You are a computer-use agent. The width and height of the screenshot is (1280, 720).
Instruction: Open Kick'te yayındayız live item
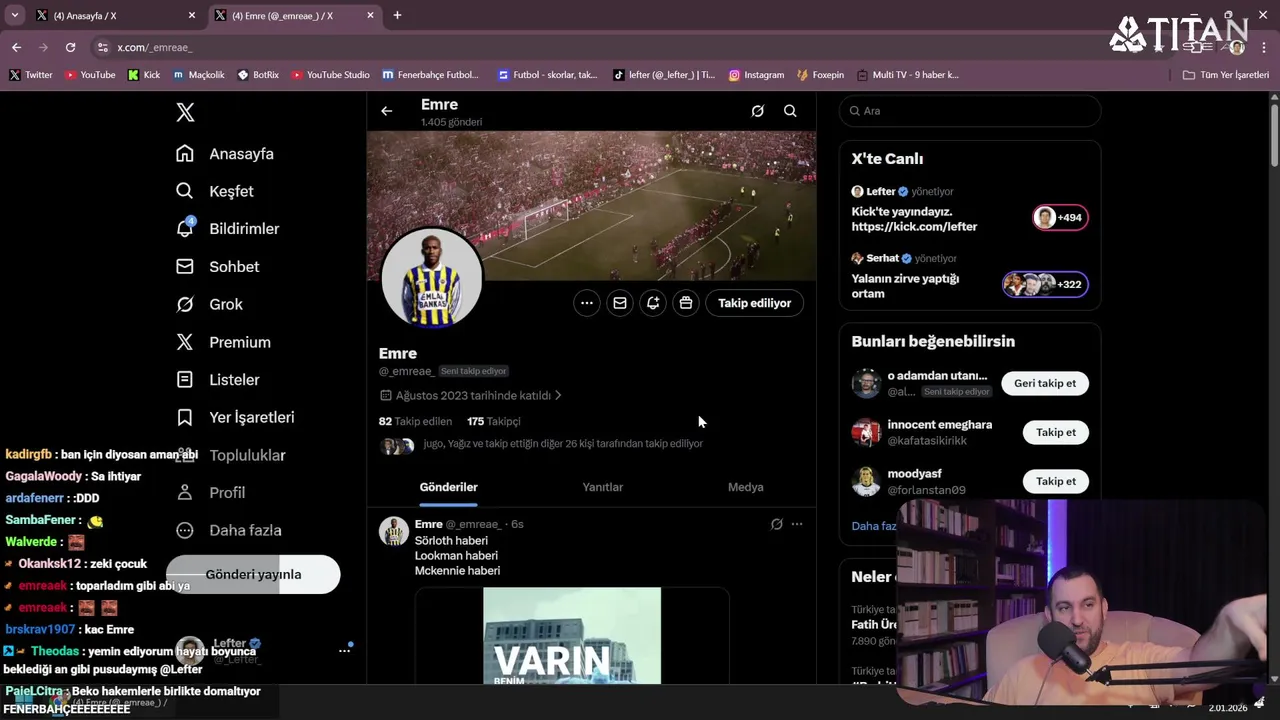point(914,220)
